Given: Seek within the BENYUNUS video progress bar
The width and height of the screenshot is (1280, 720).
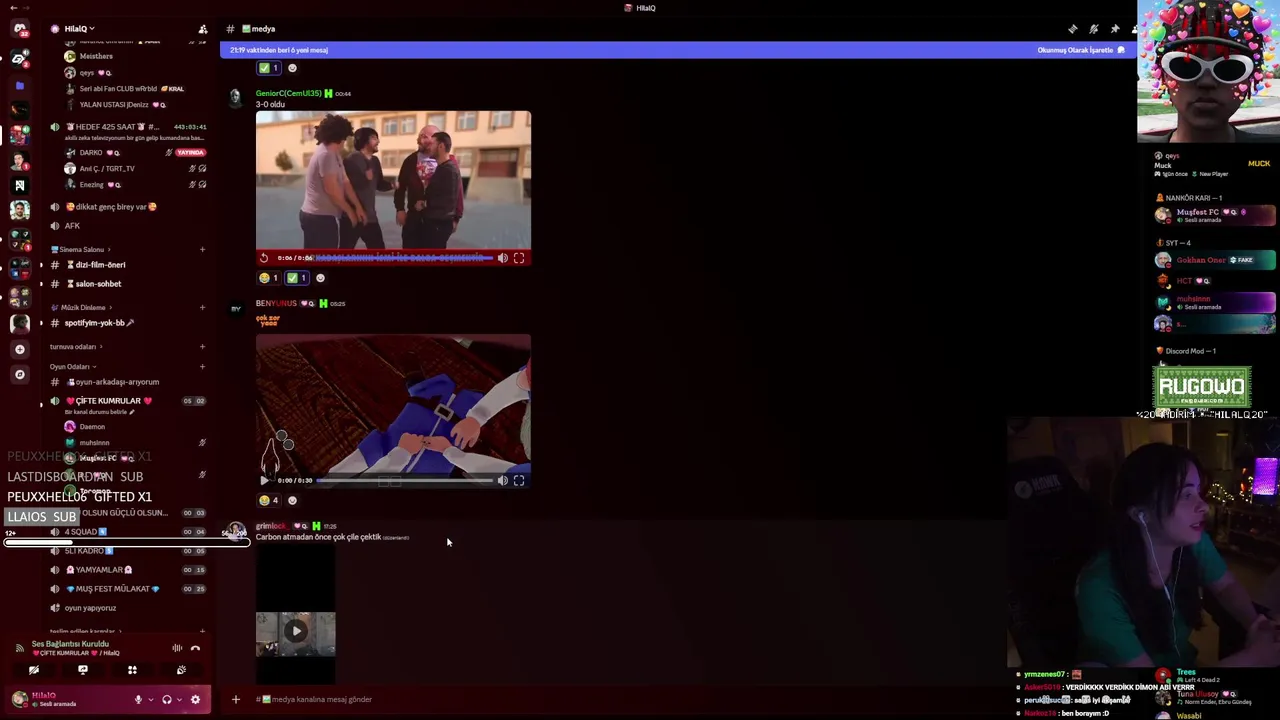Looking at the screenshot, I should [404, 481].
